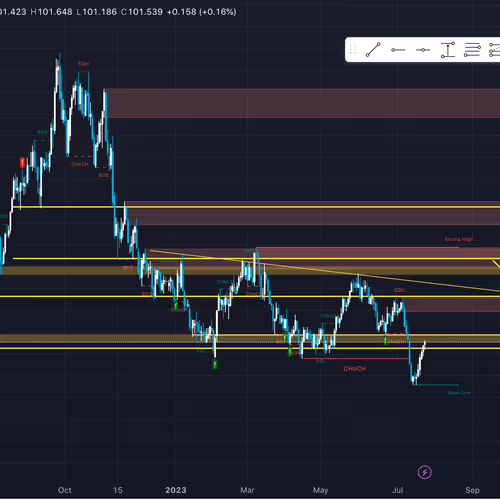Click the low price value L101.186
The height and width of the screenshot is (500, 500).
coord(97,12)
